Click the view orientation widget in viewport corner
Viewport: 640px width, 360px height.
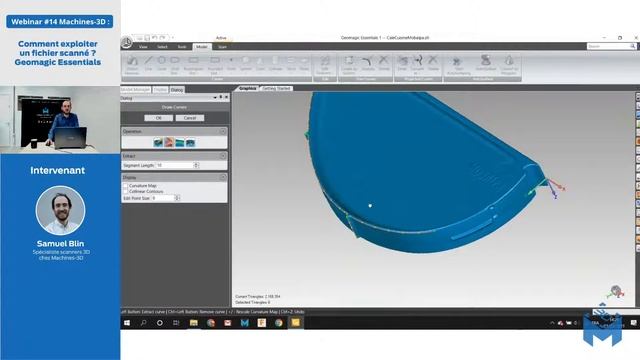point(616,292)
